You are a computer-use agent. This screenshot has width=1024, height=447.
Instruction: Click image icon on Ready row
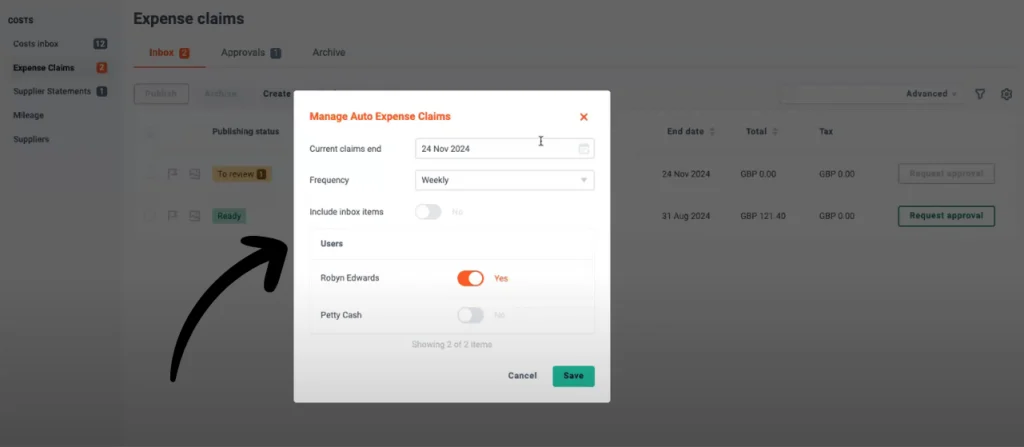(195, 216)
